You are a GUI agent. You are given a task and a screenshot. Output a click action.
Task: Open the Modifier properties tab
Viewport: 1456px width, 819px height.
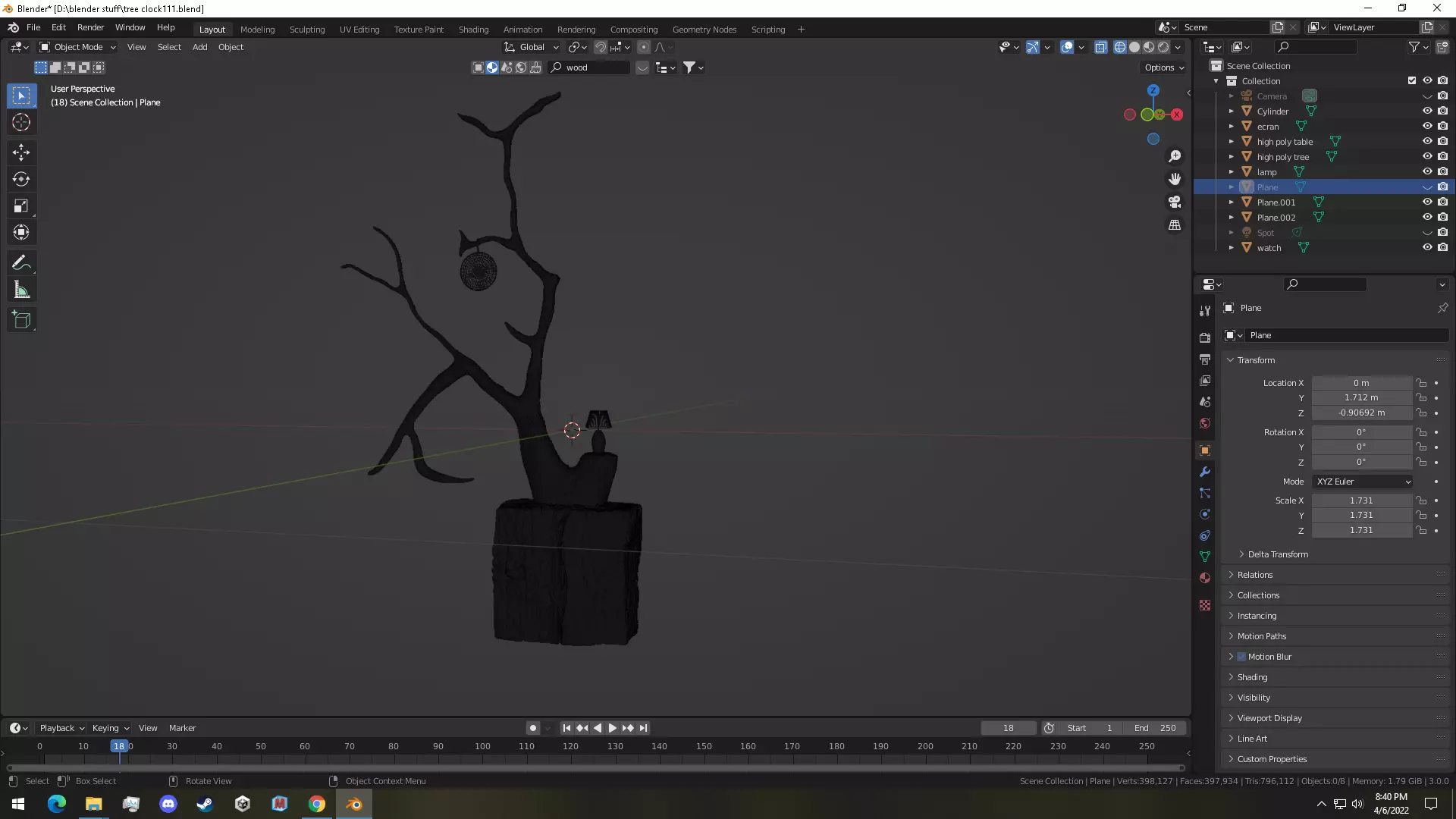pos(1205,472)
